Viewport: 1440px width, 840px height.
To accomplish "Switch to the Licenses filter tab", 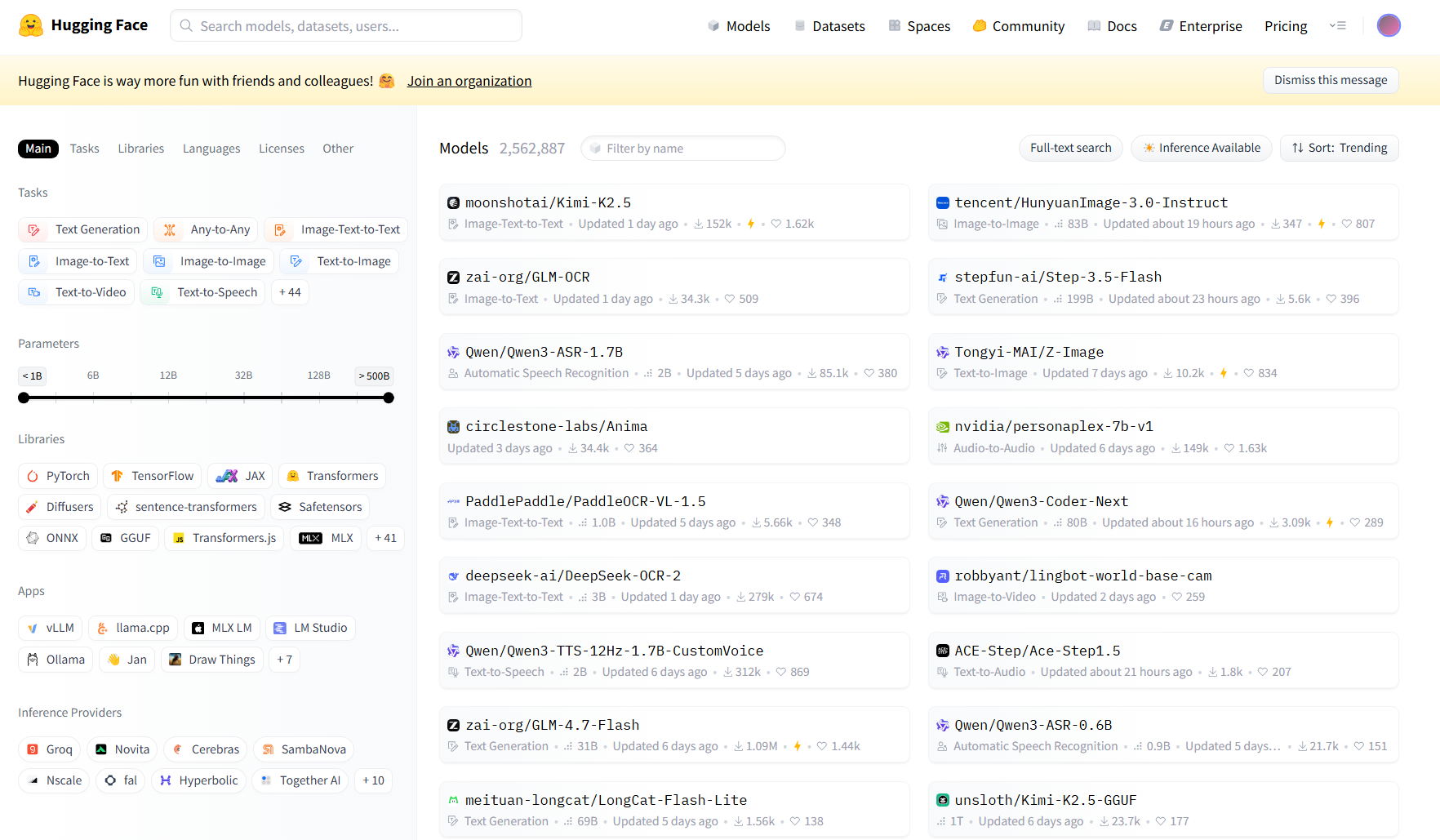I will coord(282,149).
